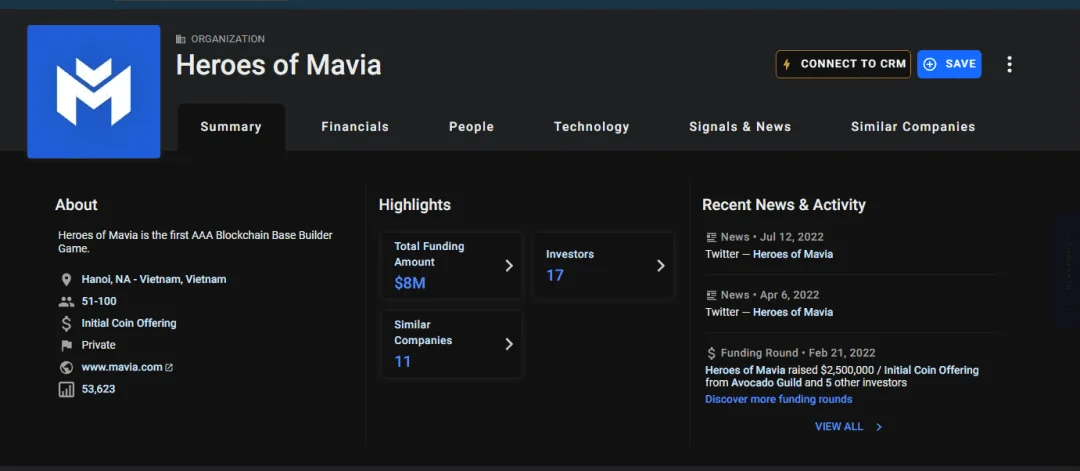Switch to the Technology tab
Screen dimensions: 1080x471
(x=592, y=127)
